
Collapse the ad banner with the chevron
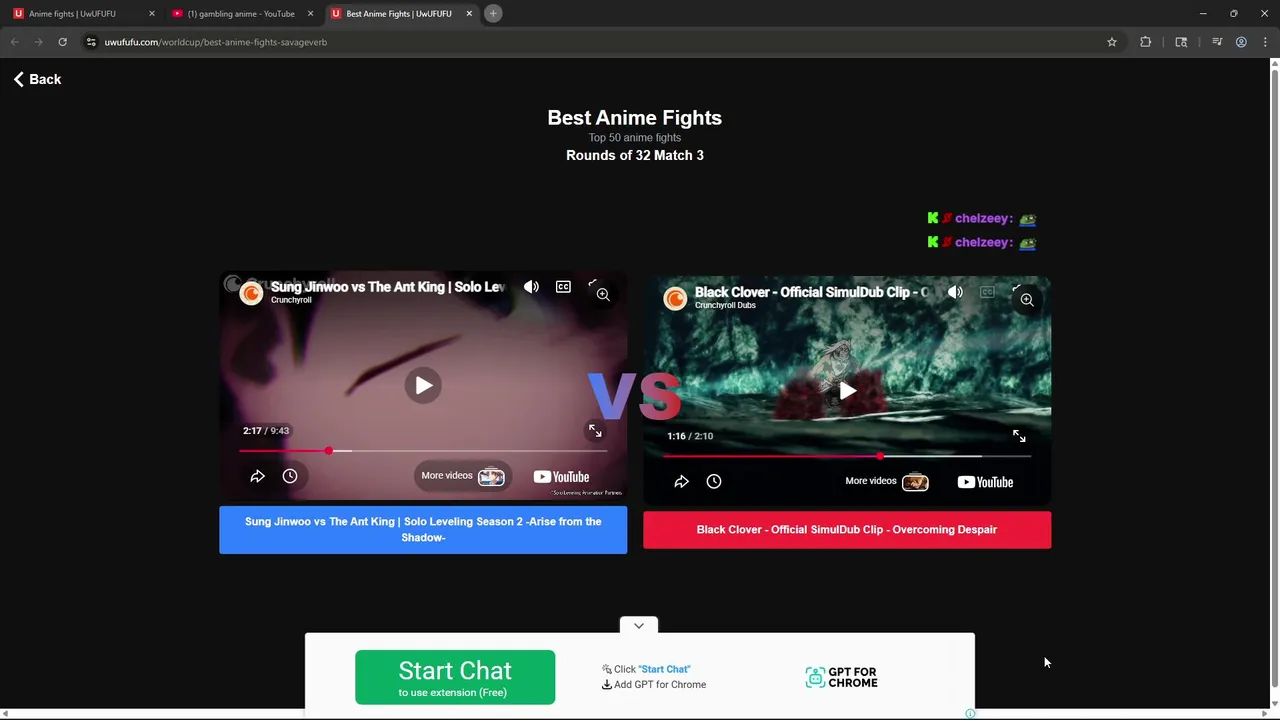click(639, 625)
